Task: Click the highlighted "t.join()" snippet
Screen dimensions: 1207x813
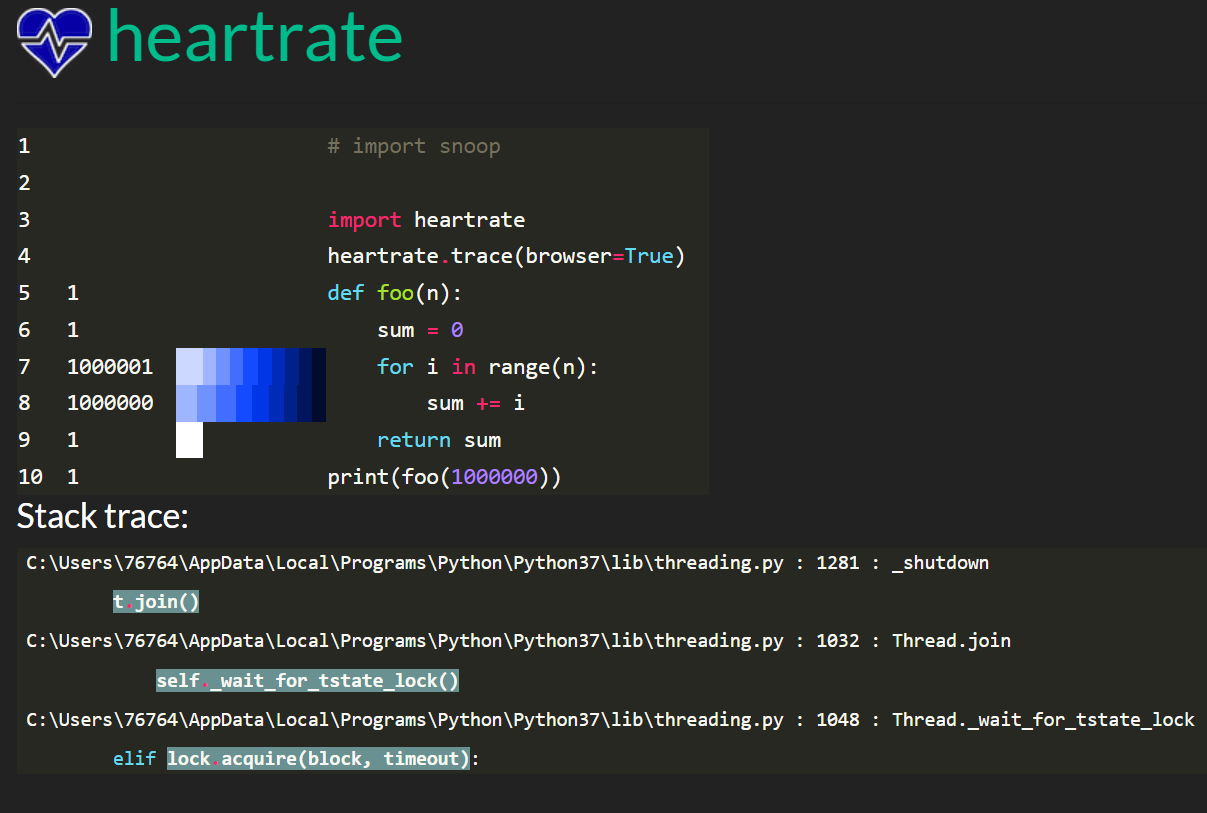Action: (x=156, y=601)
